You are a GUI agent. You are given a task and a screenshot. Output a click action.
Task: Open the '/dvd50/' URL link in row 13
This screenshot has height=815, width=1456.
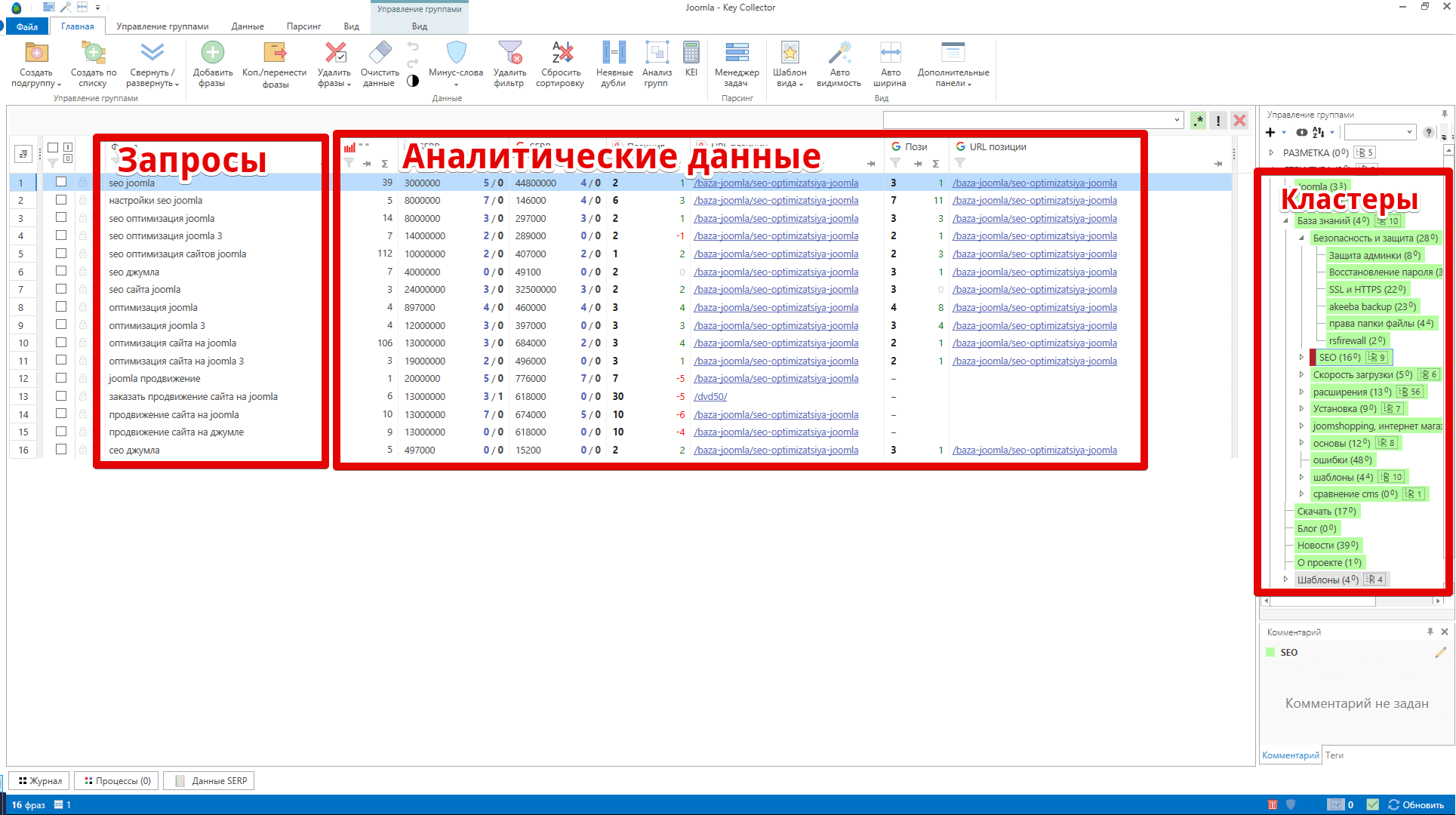710,396
